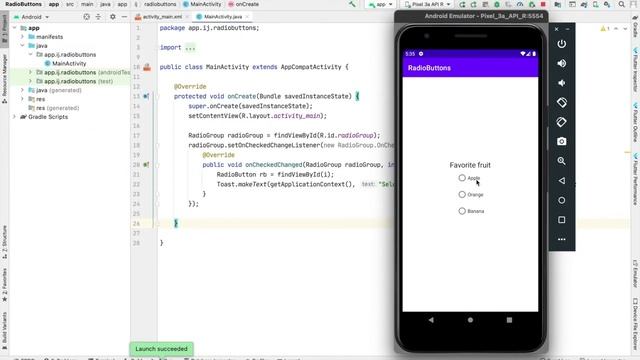Screen dimensions: 640x360
Task: Collapse the app module tree node
Action: (x=15, y=28)
